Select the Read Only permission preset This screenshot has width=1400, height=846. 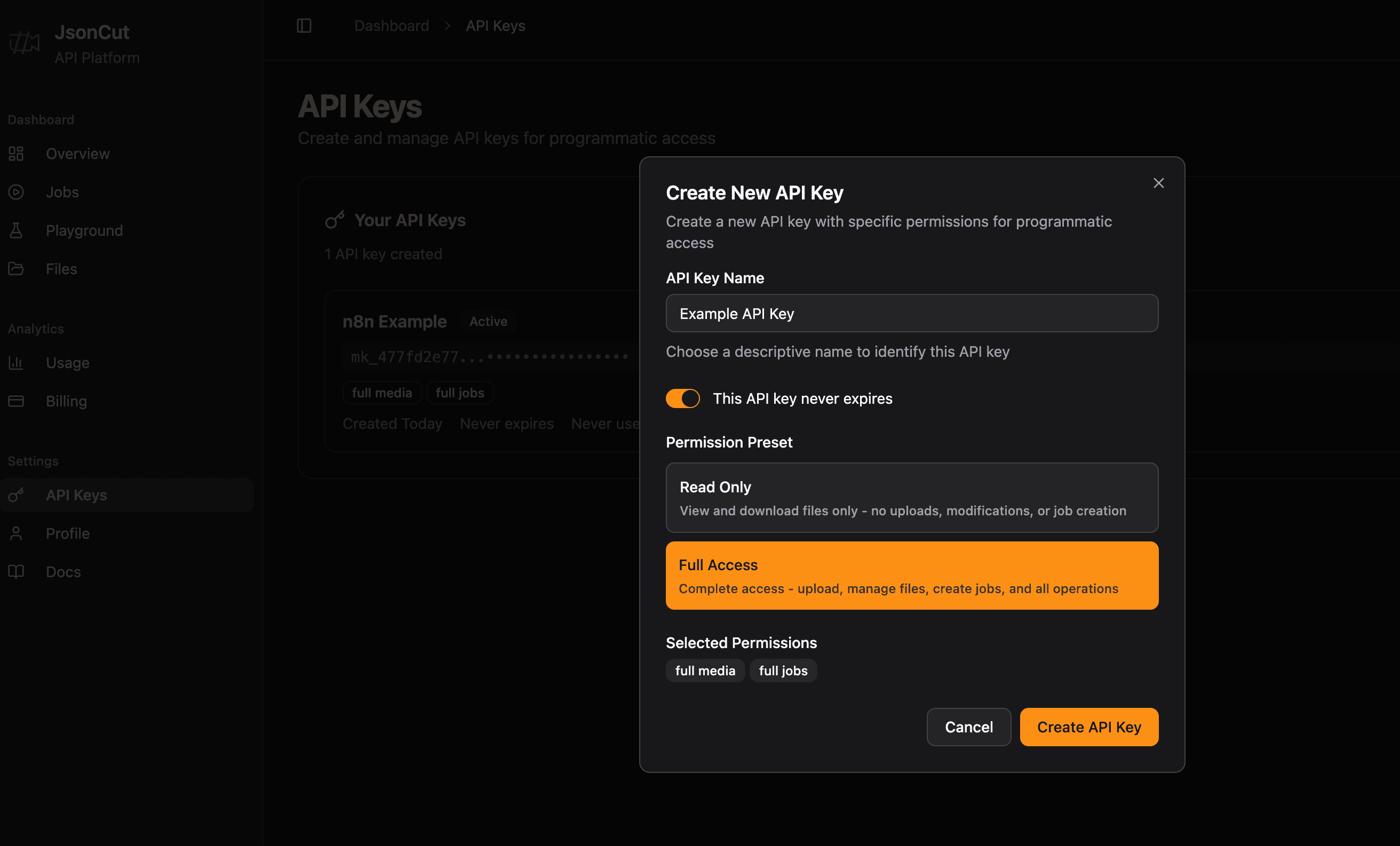point(911,498)
